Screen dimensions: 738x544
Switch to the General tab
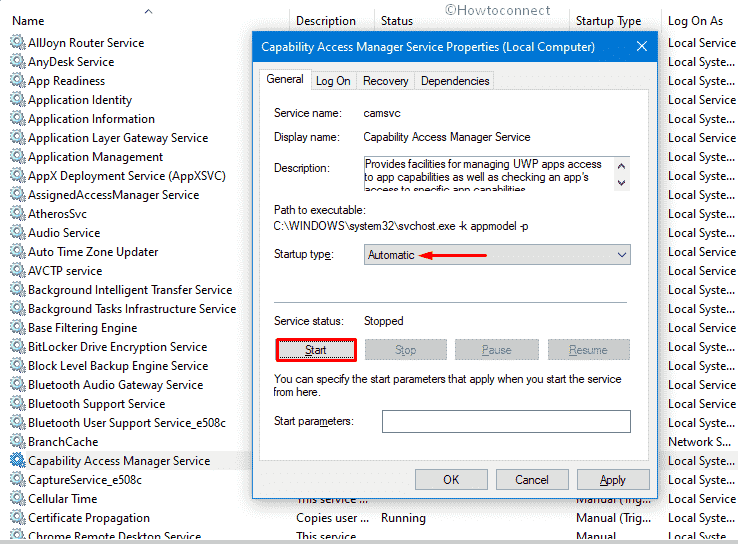[285, 80]
